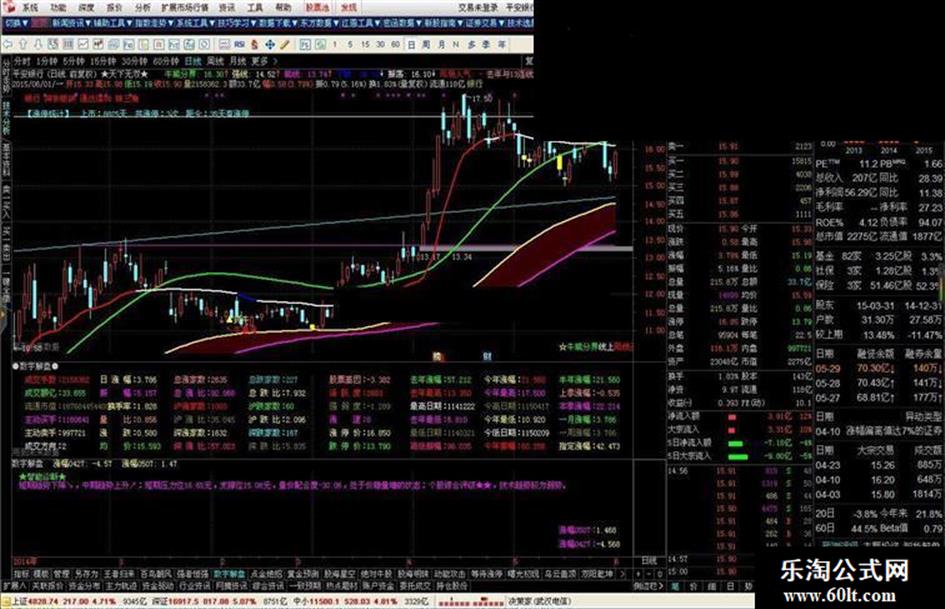Select the yellow pencil drawing tool
This screenshot has width=945, height=609.
pos(285,45)
